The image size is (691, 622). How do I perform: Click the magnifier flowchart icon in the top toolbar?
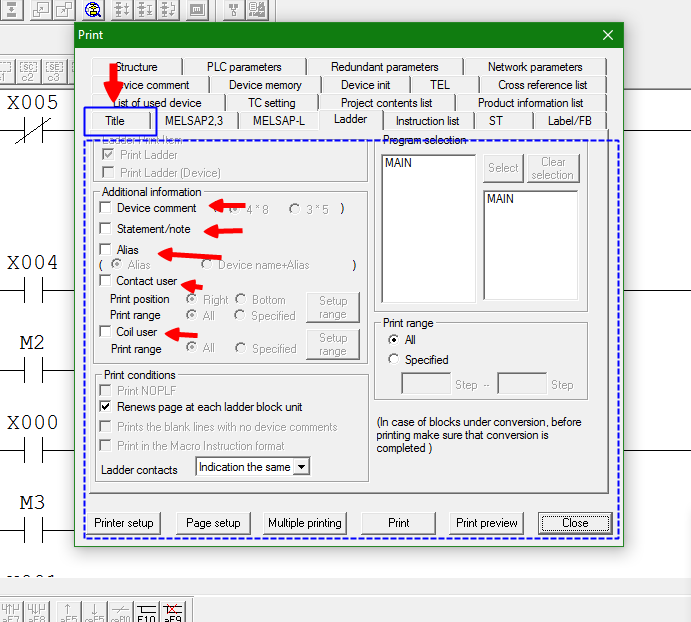[x=93, y=10]
